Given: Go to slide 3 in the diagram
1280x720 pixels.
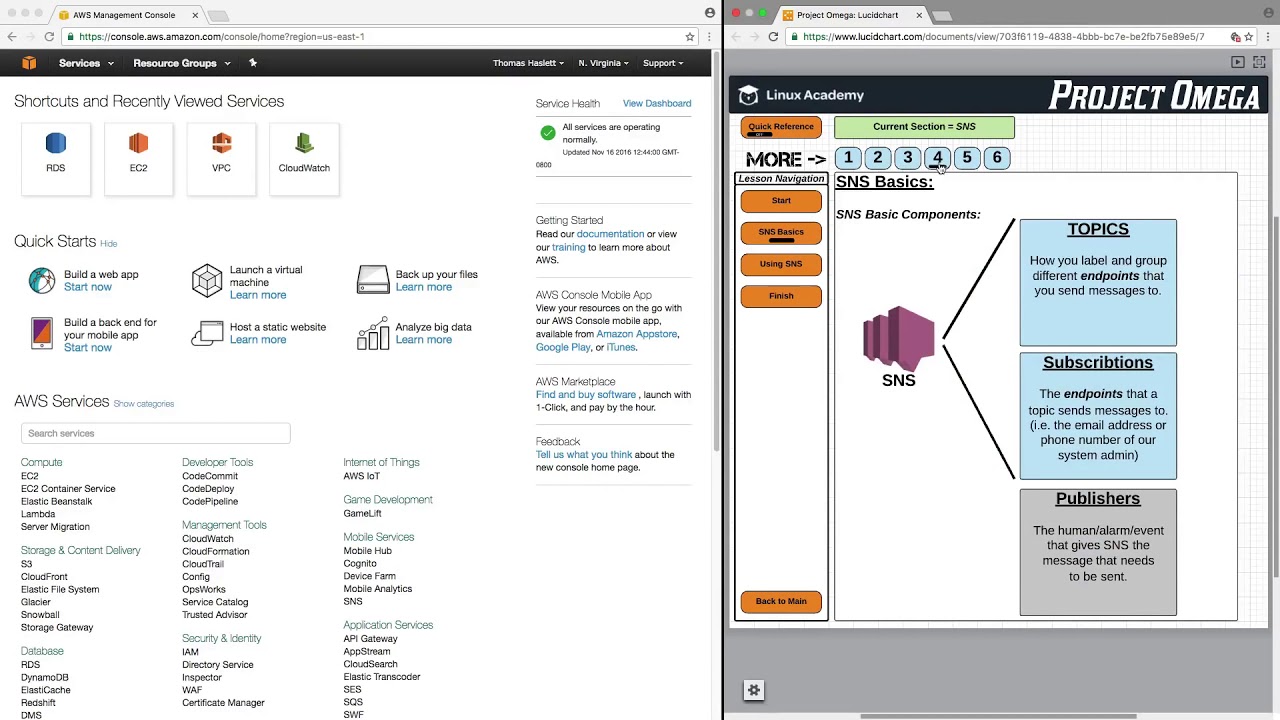Looking at the screenshot, I should coord(908,158).
